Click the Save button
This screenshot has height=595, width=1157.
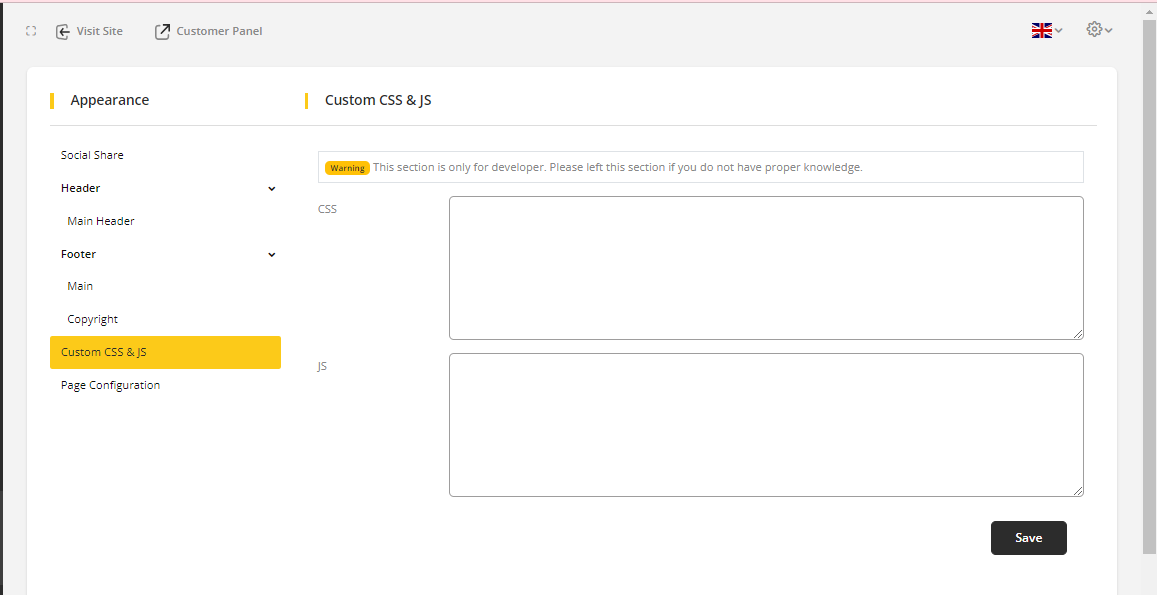(1028, 538)
